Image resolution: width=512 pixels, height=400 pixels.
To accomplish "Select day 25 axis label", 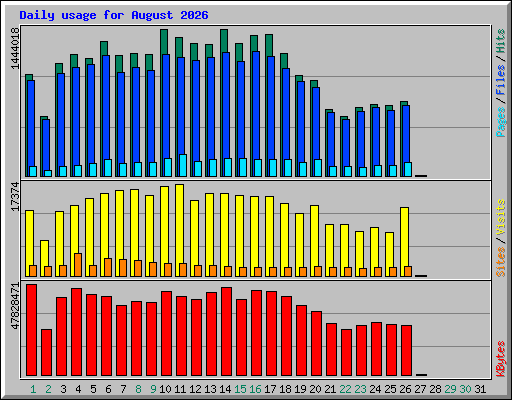I will [x=390, y=389].
